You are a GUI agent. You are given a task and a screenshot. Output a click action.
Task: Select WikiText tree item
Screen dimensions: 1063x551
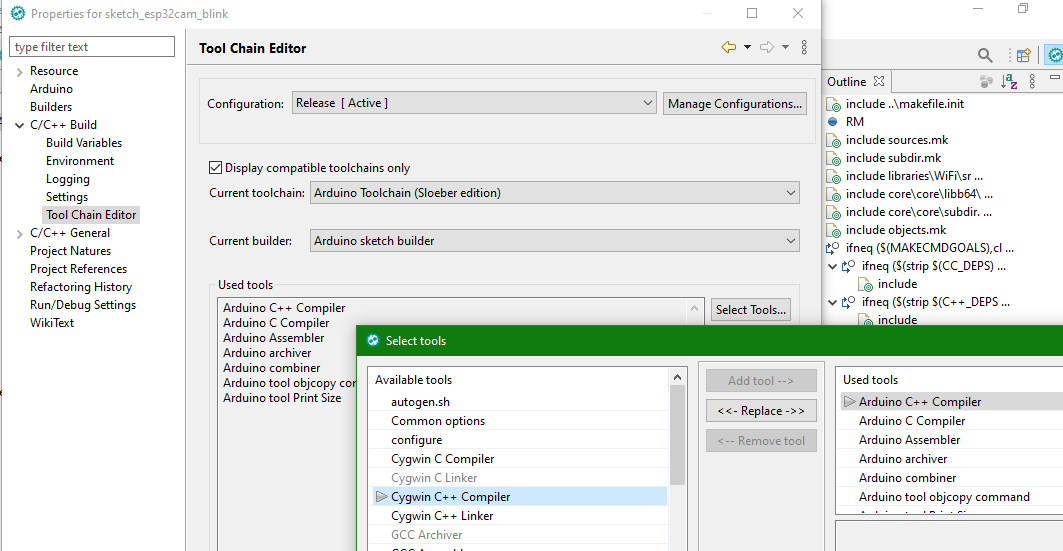click(x=52, y=323)
